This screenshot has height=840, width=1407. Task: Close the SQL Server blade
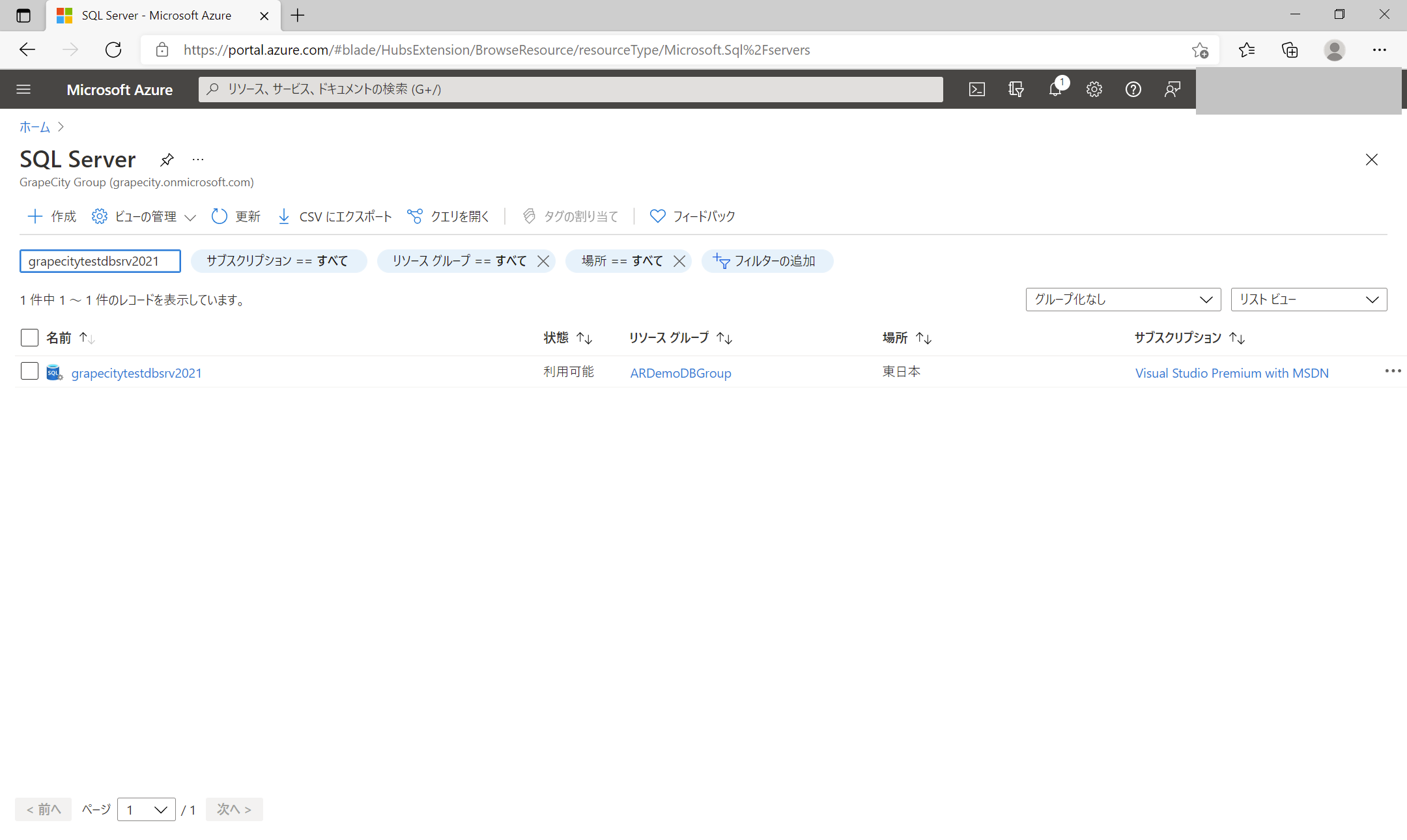click(x=1371, y=160)
